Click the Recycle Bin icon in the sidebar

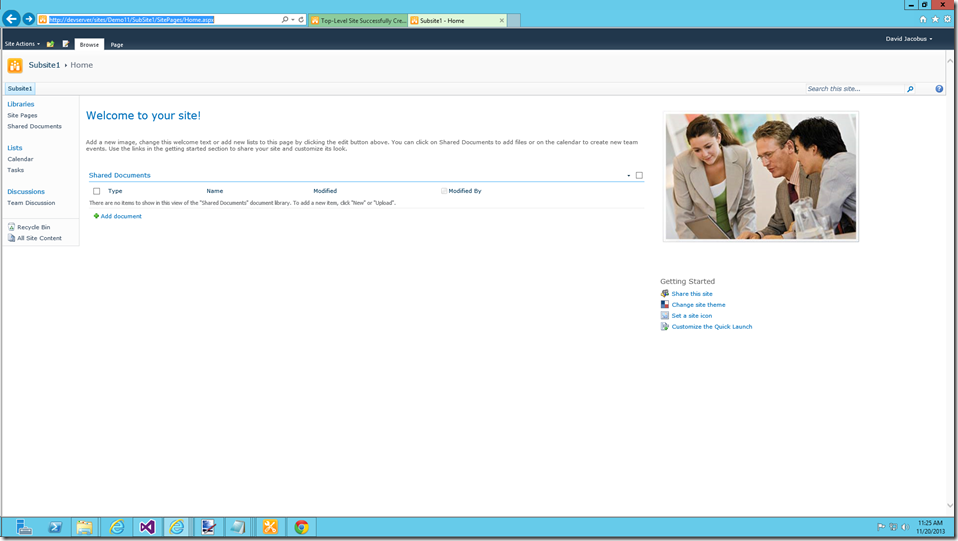tap(11, 227)
